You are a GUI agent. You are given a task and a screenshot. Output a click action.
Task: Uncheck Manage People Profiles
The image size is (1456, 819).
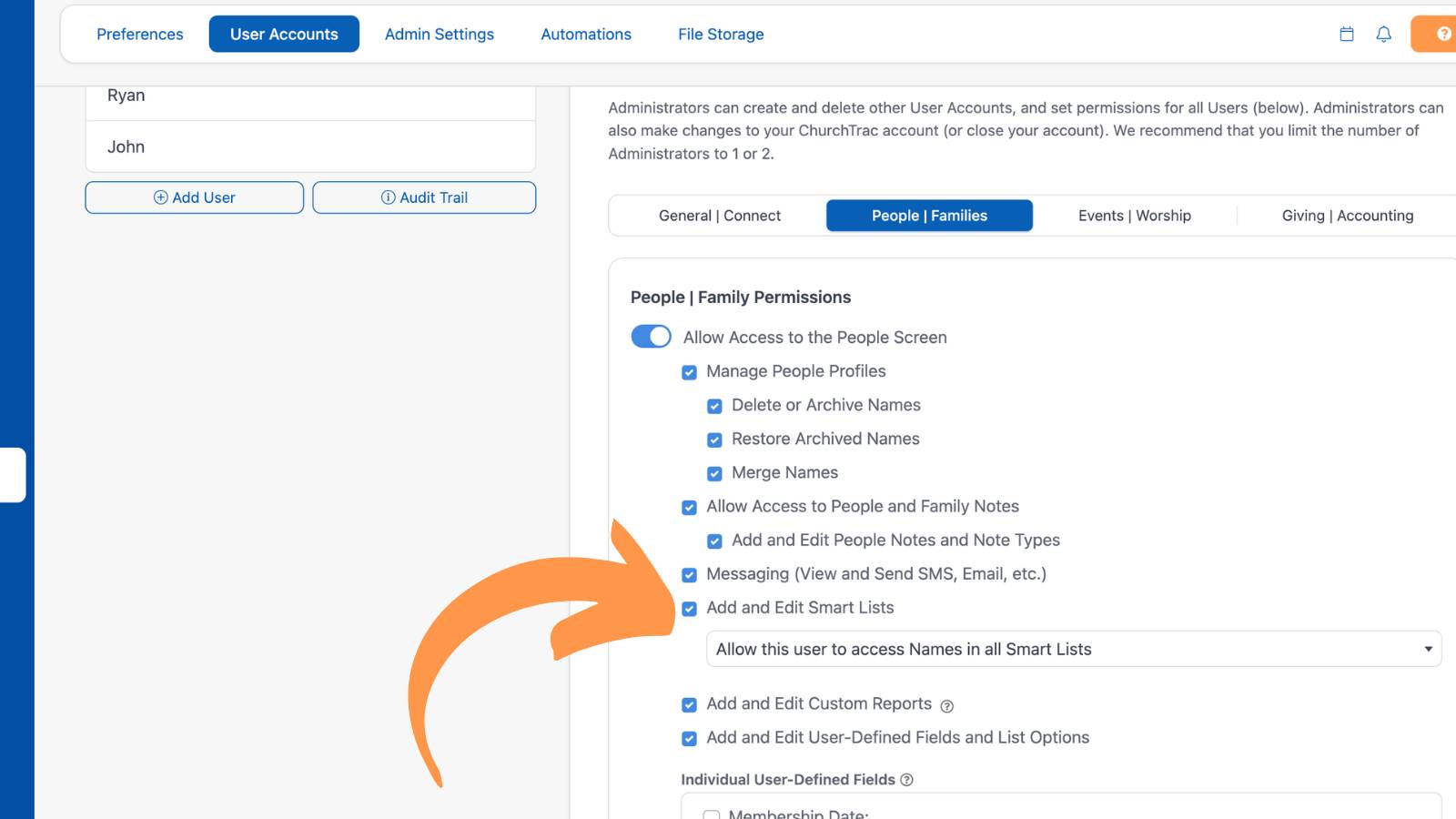pyautogui.click(x=689, y=372)
